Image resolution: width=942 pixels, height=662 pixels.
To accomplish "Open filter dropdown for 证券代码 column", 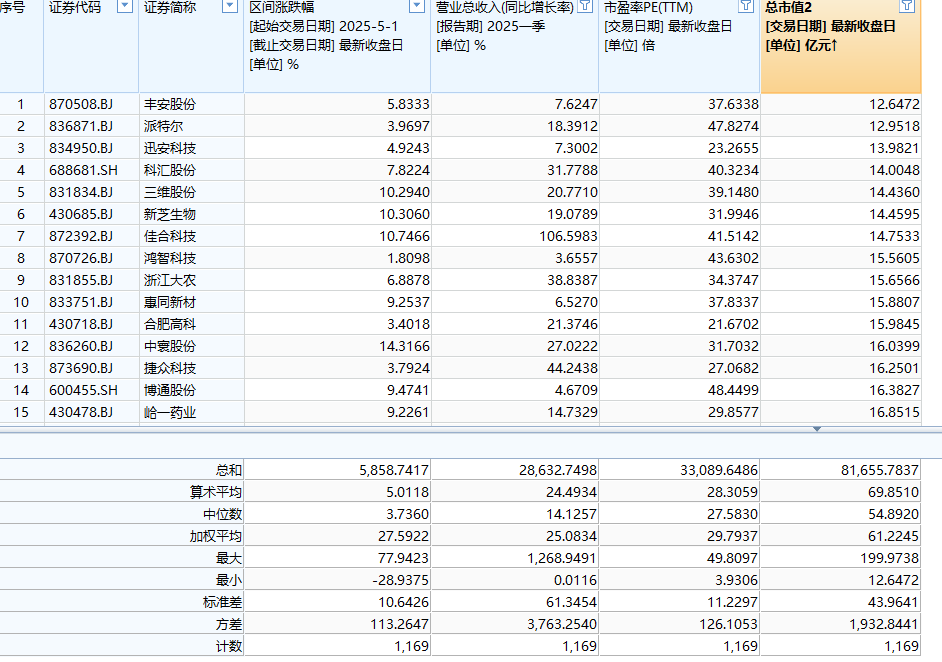I will pos(124,7).
